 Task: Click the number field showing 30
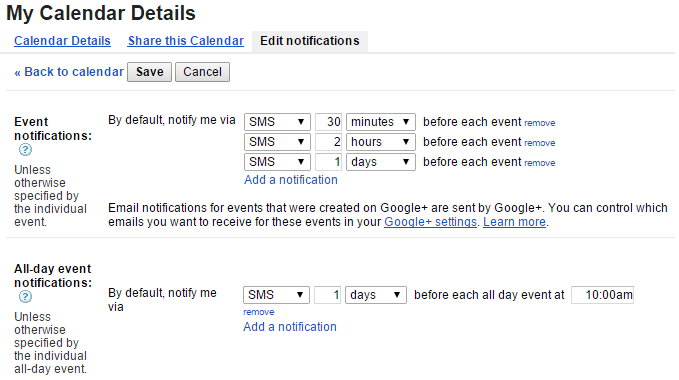328,122
